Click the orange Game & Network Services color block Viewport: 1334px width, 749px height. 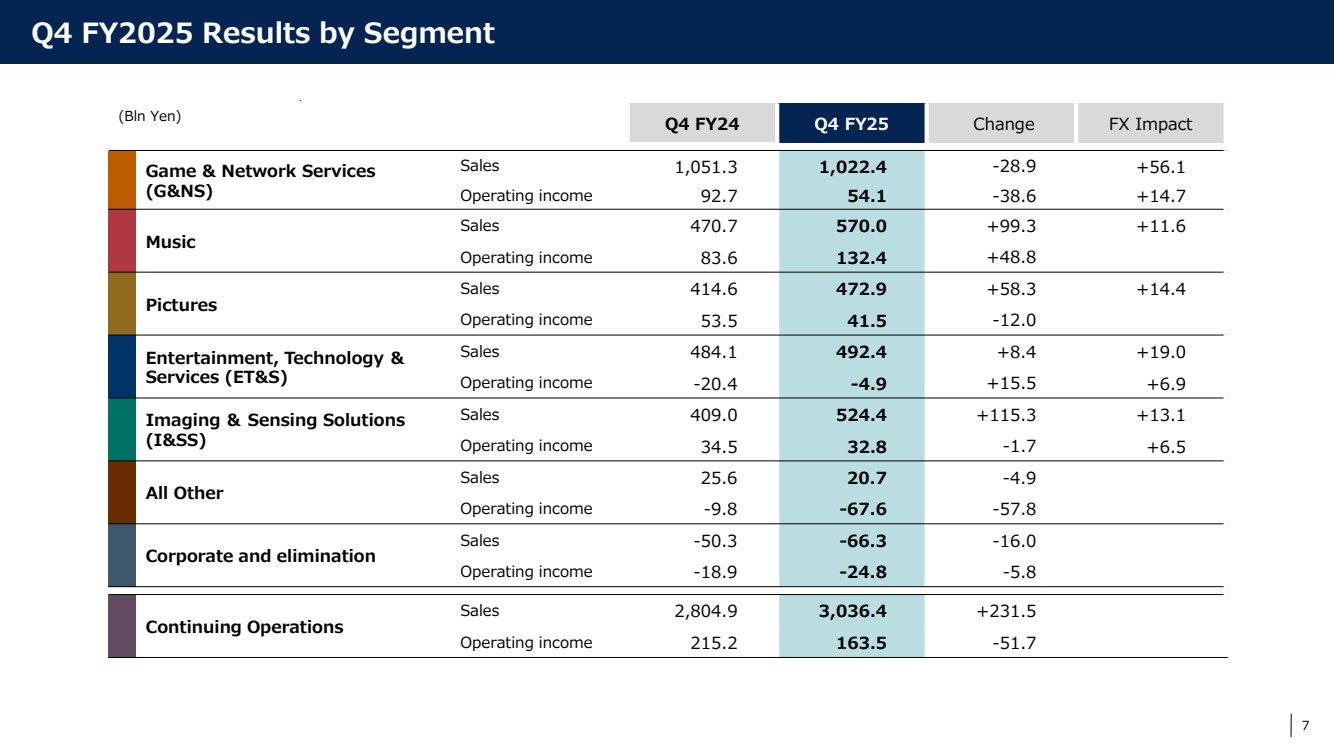(121, 180)
